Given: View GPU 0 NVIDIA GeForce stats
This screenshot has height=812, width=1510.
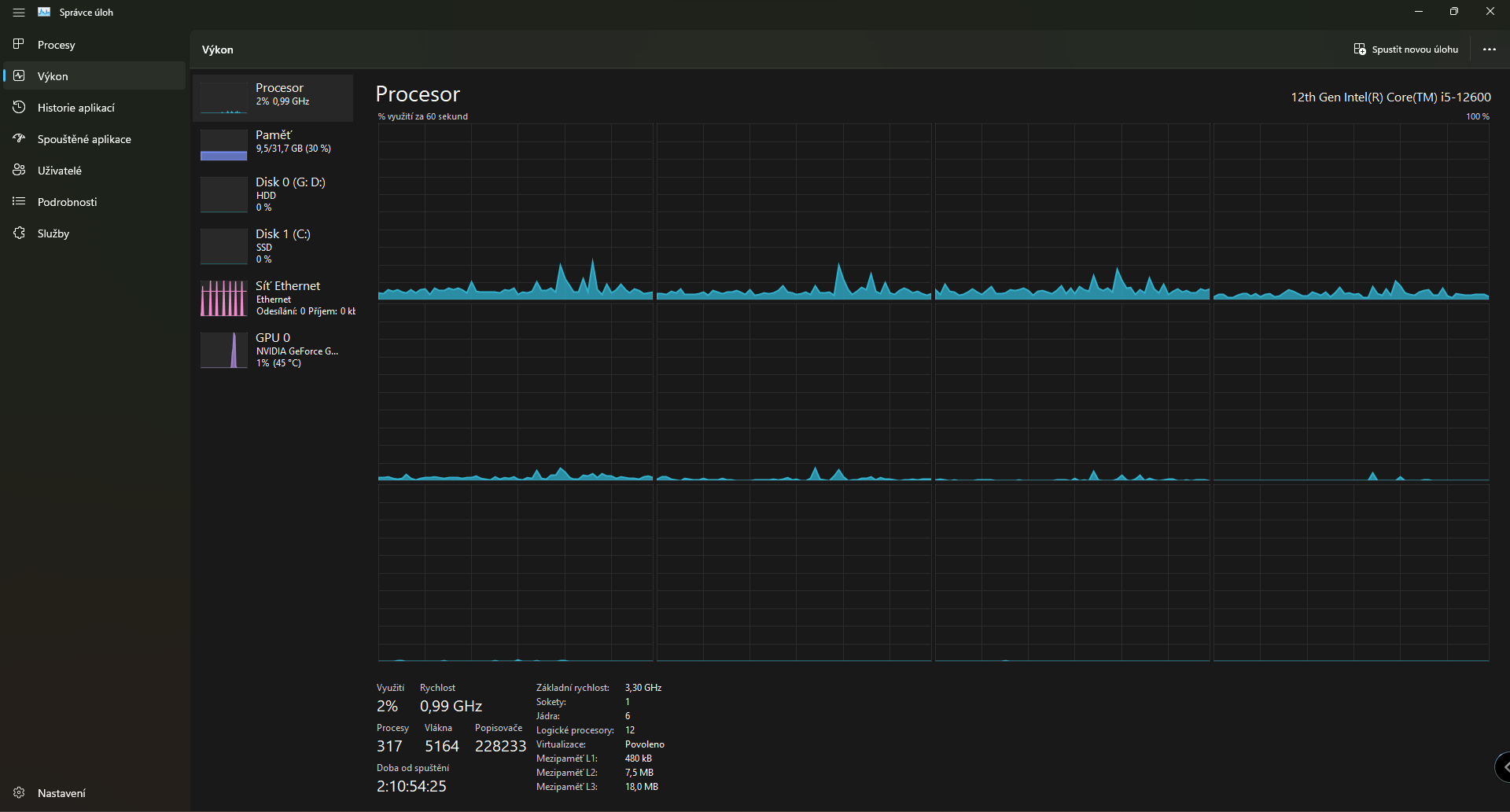Looking at the screenshot, I should 273,350.
